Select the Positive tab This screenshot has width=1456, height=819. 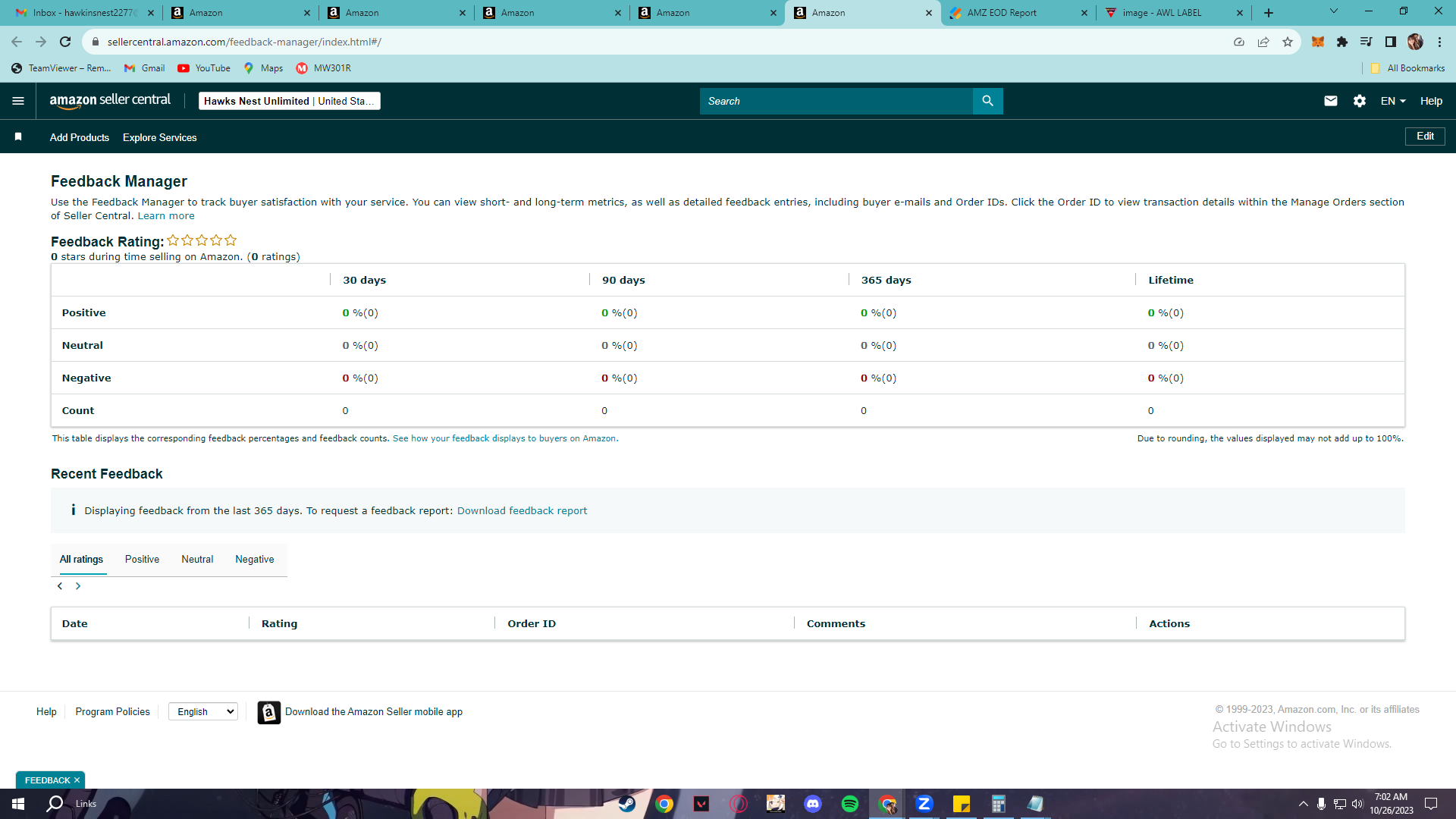pos(142,560)
